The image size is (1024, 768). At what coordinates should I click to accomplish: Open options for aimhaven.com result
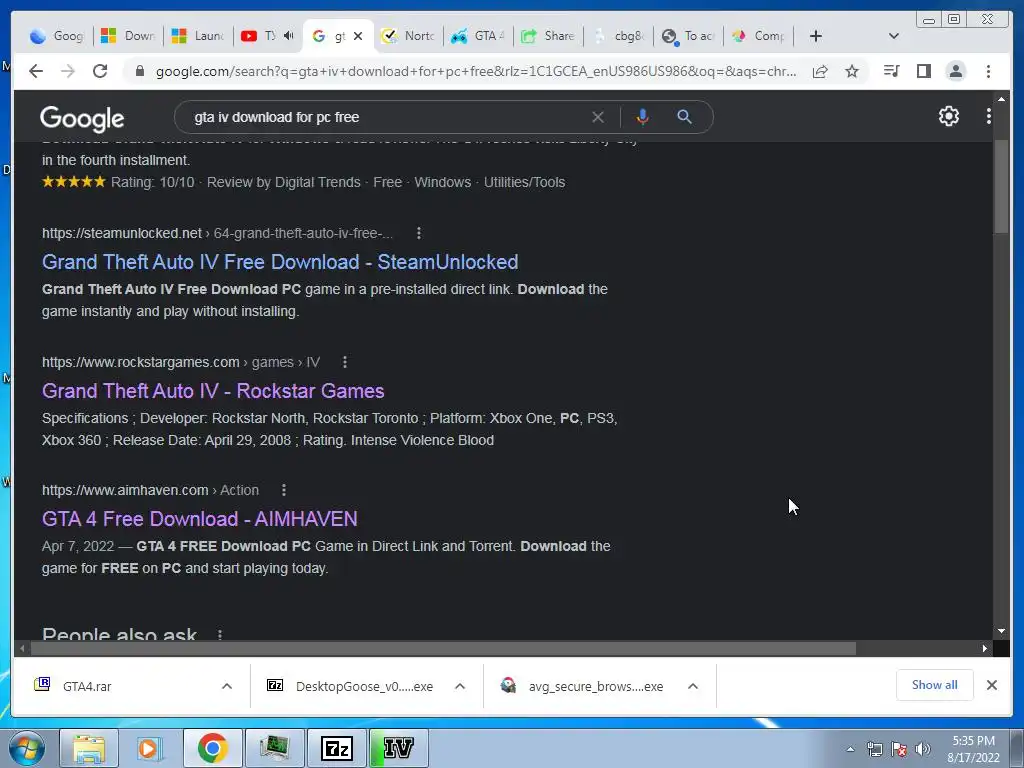pos(283,490)
